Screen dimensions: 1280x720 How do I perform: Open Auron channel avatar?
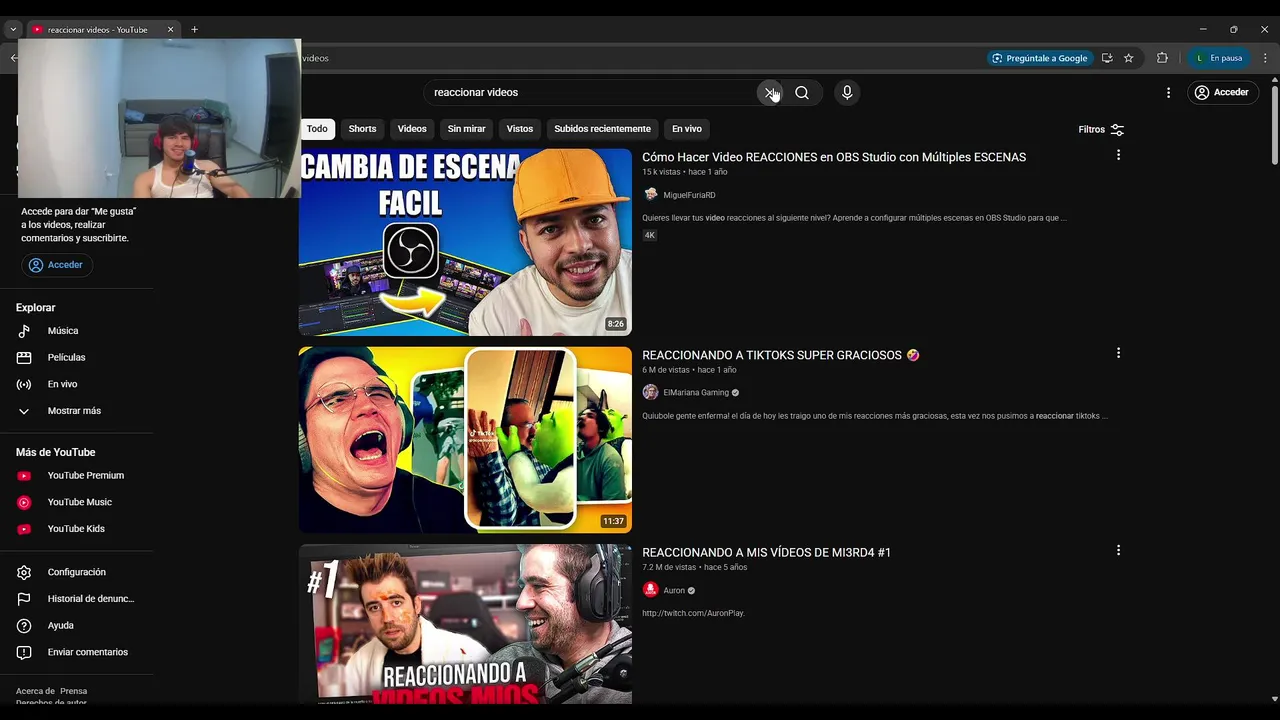tap(650, 590)
